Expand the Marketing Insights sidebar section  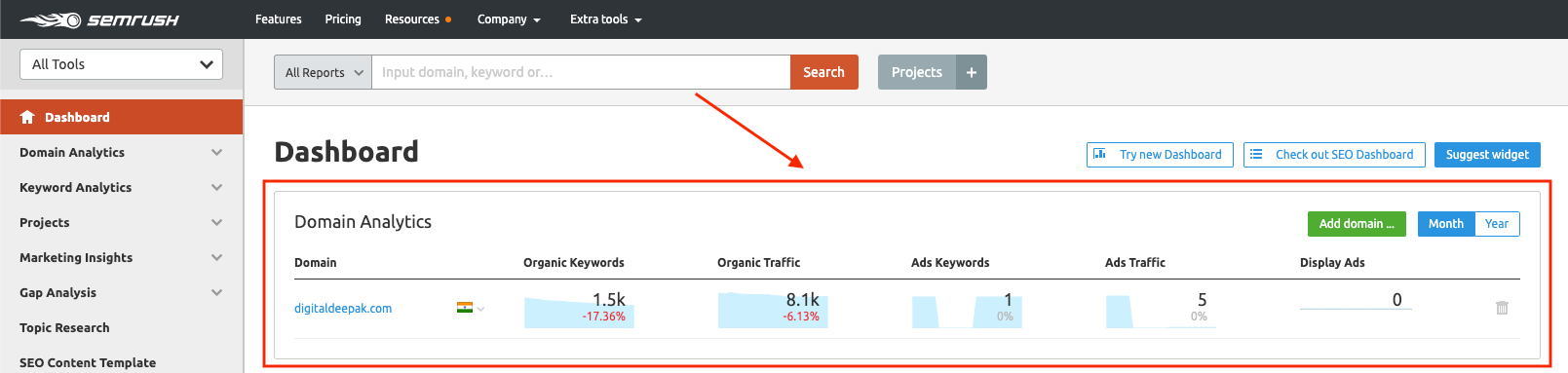point(216,257)
